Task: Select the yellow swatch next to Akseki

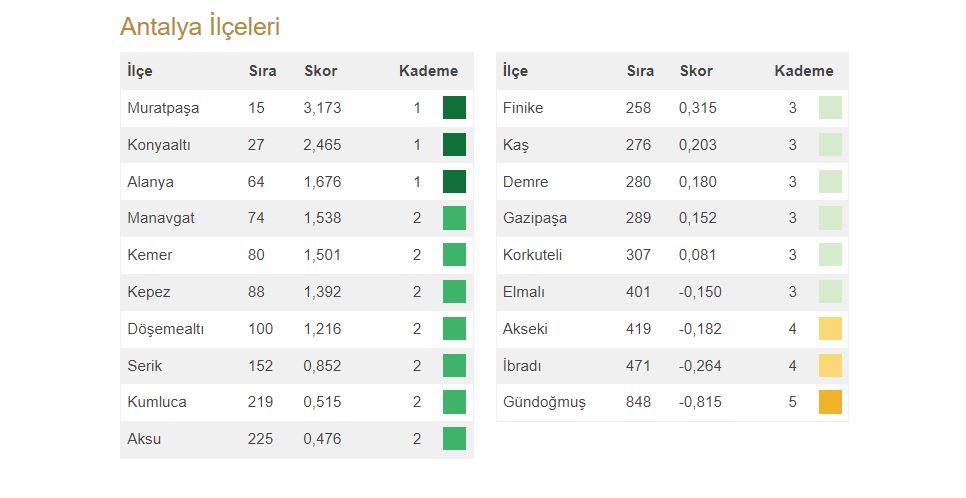Action: pyautogui.click(x=830, y=329)
